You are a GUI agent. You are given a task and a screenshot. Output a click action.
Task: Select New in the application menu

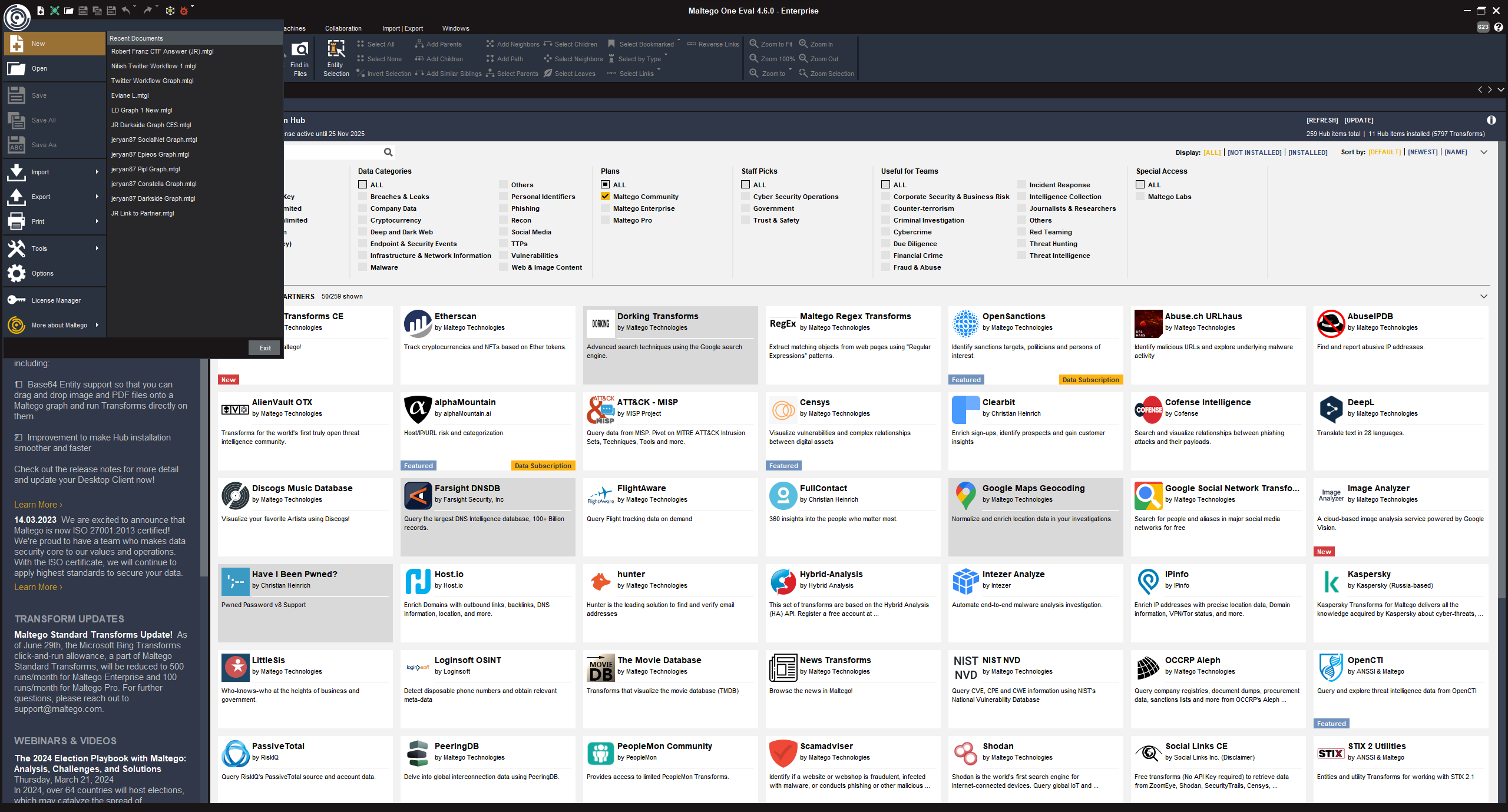coord(55,44)
